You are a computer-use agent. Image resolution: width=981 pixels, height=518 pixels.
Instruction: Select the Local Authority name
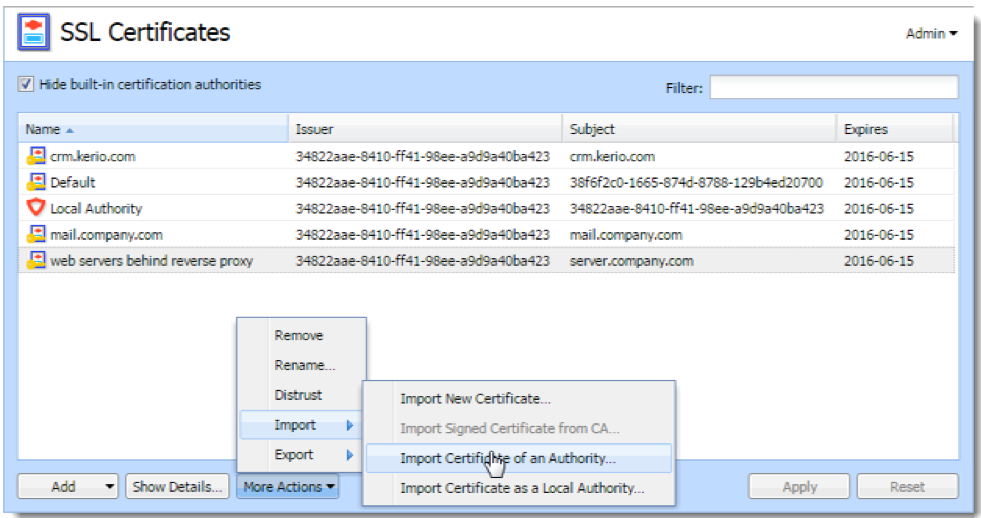pos(96,208)
